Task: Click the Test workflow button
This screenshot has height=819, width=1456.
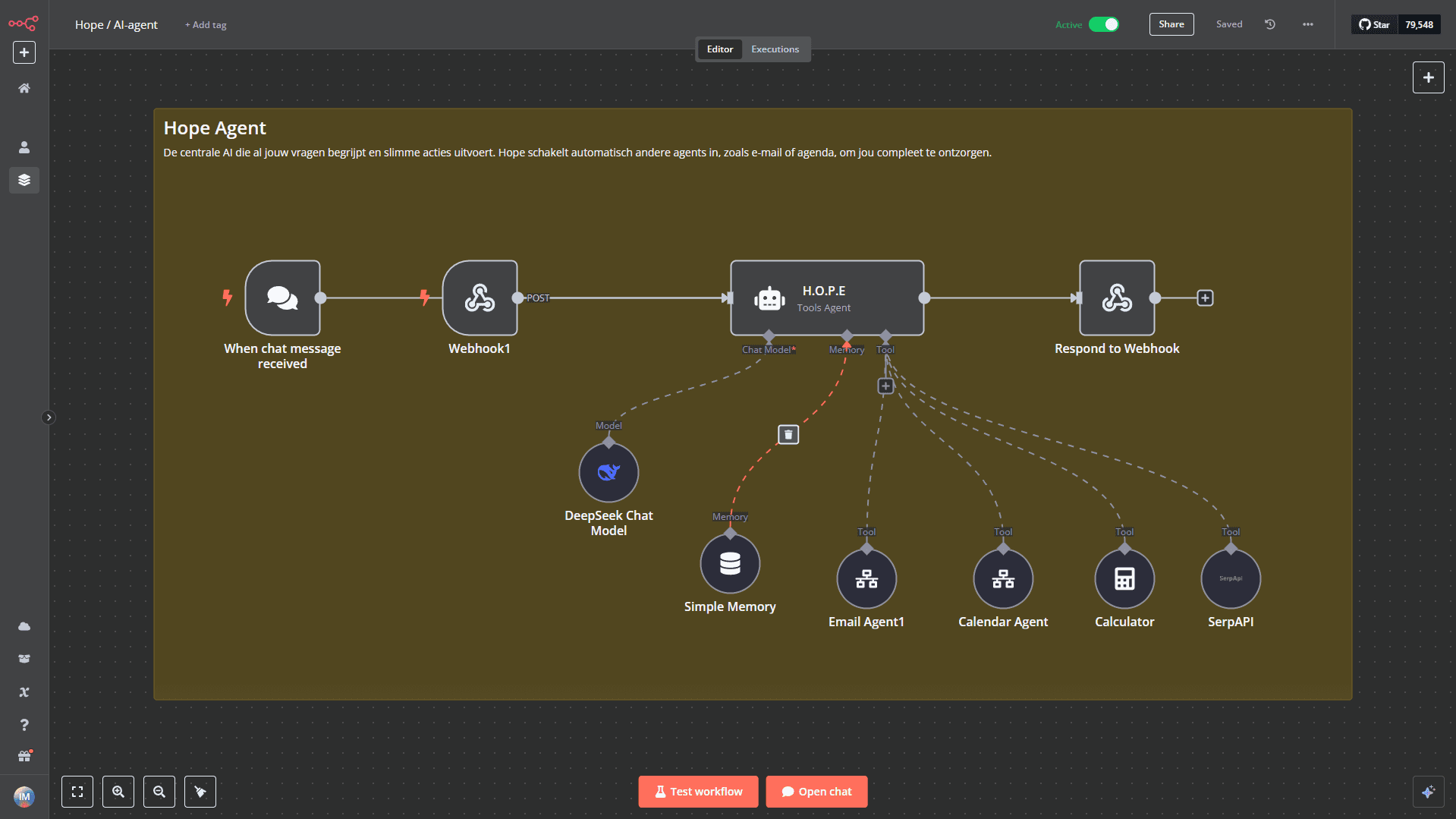Action: point(698,792)
